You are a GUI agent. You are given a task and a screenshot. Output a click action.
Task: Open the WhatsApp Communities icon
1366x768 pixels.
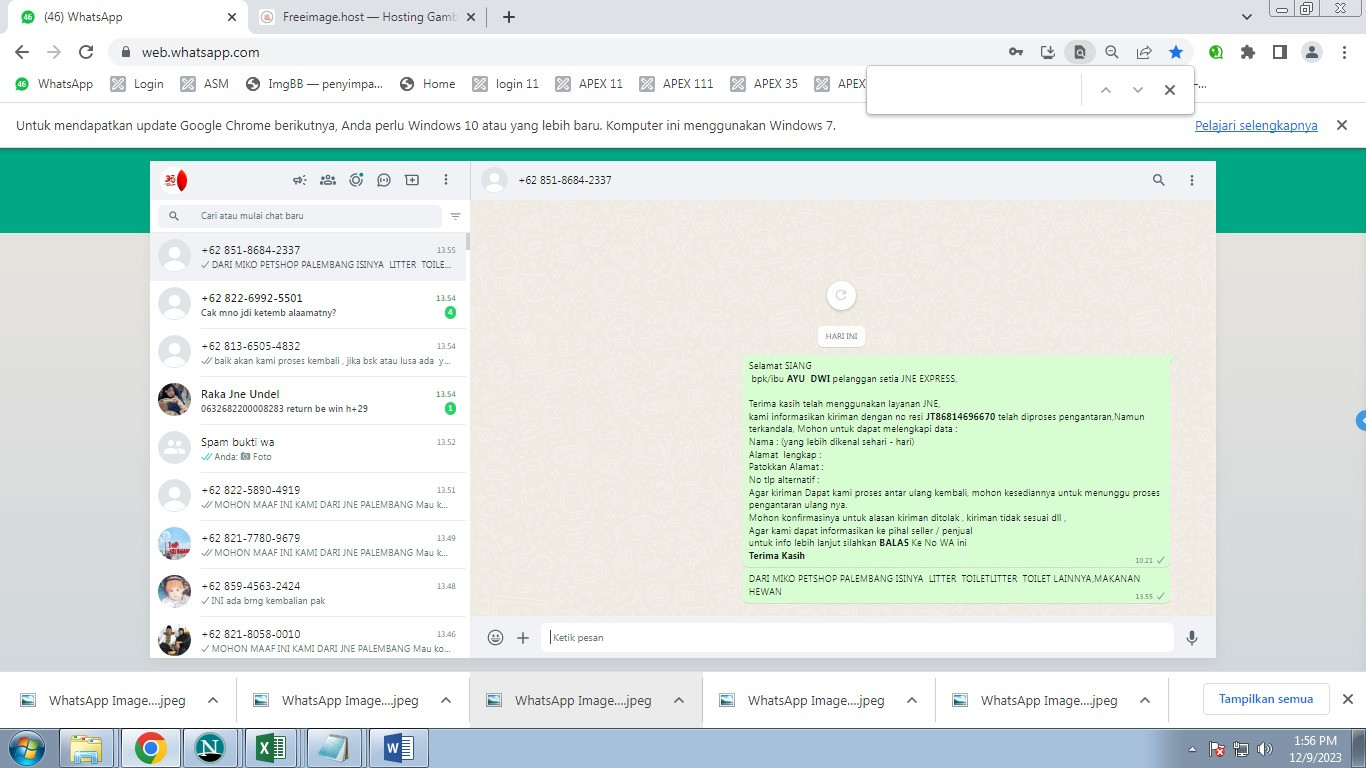[x=327, y=180]
